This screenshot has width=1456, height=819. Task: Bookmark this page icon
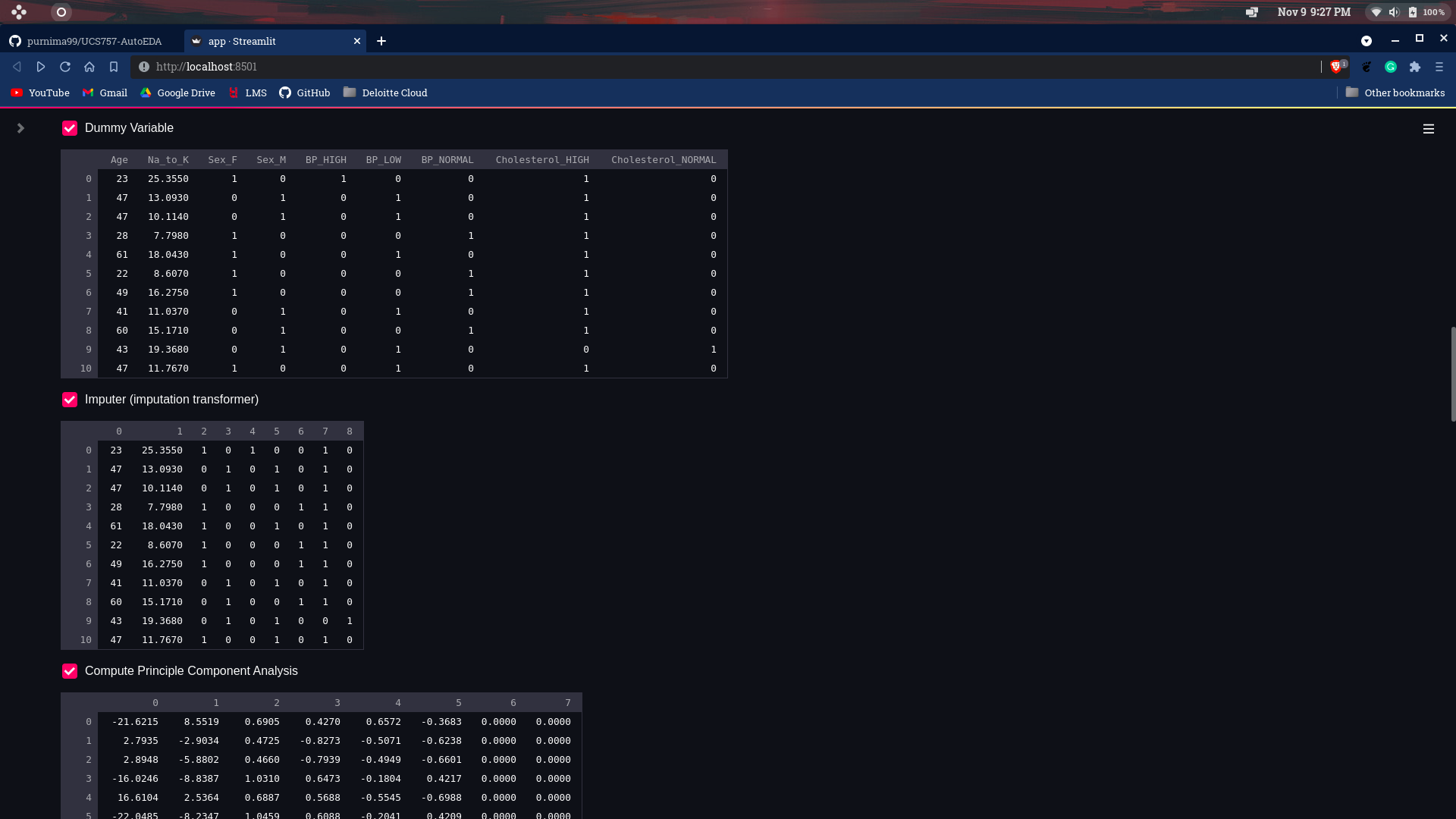tap(114, 67)
